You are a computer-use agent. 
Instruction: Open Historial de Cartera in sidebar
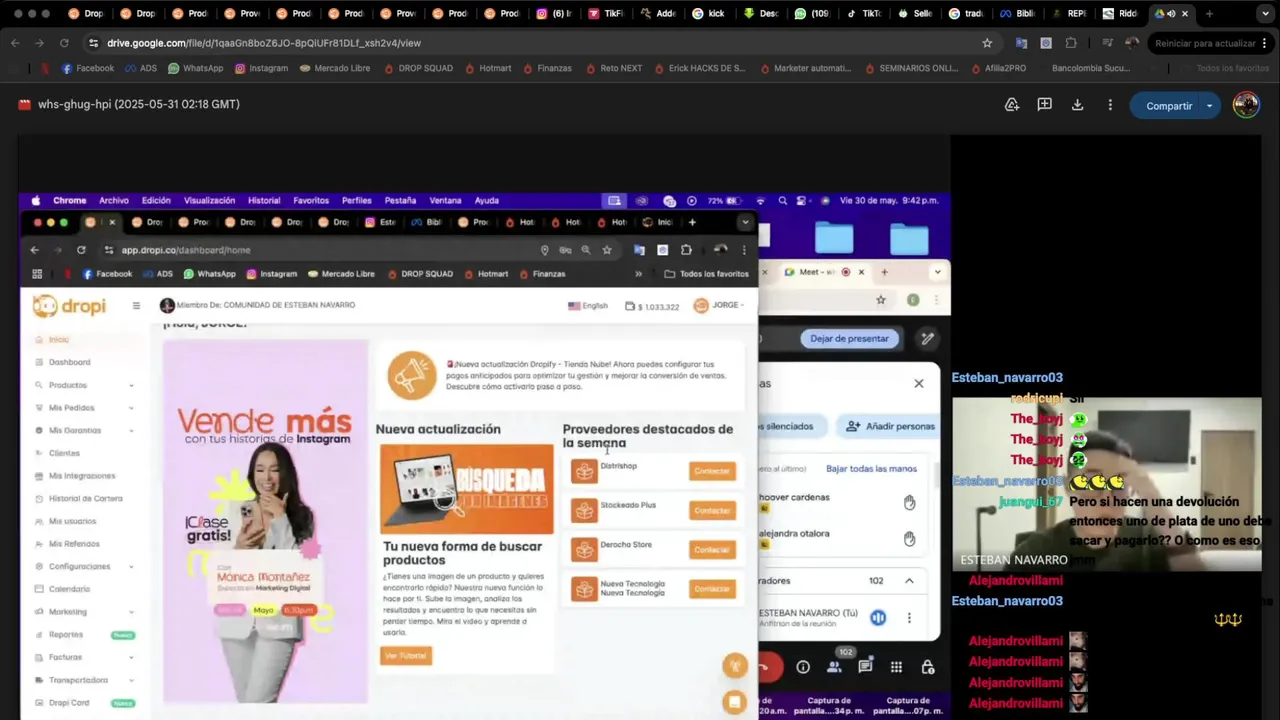[85, 498]
